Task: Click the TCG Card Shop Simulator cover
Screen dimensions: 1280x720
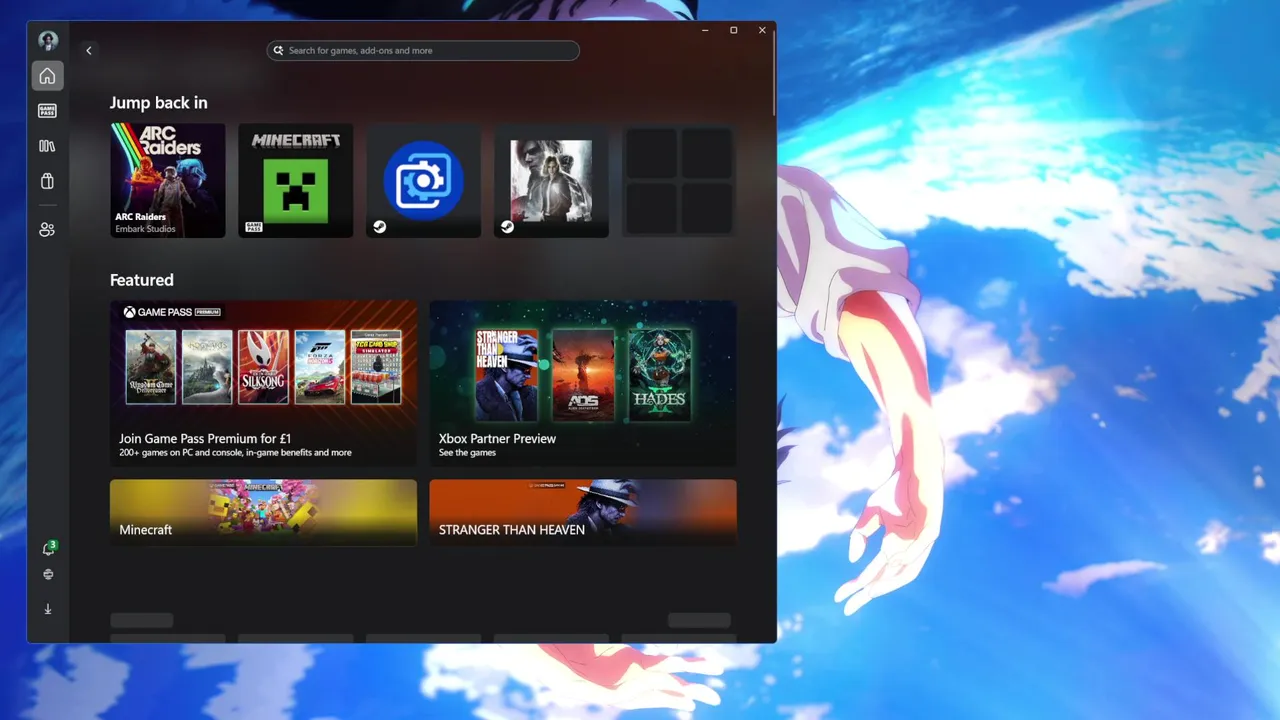Action: [376, 367]
